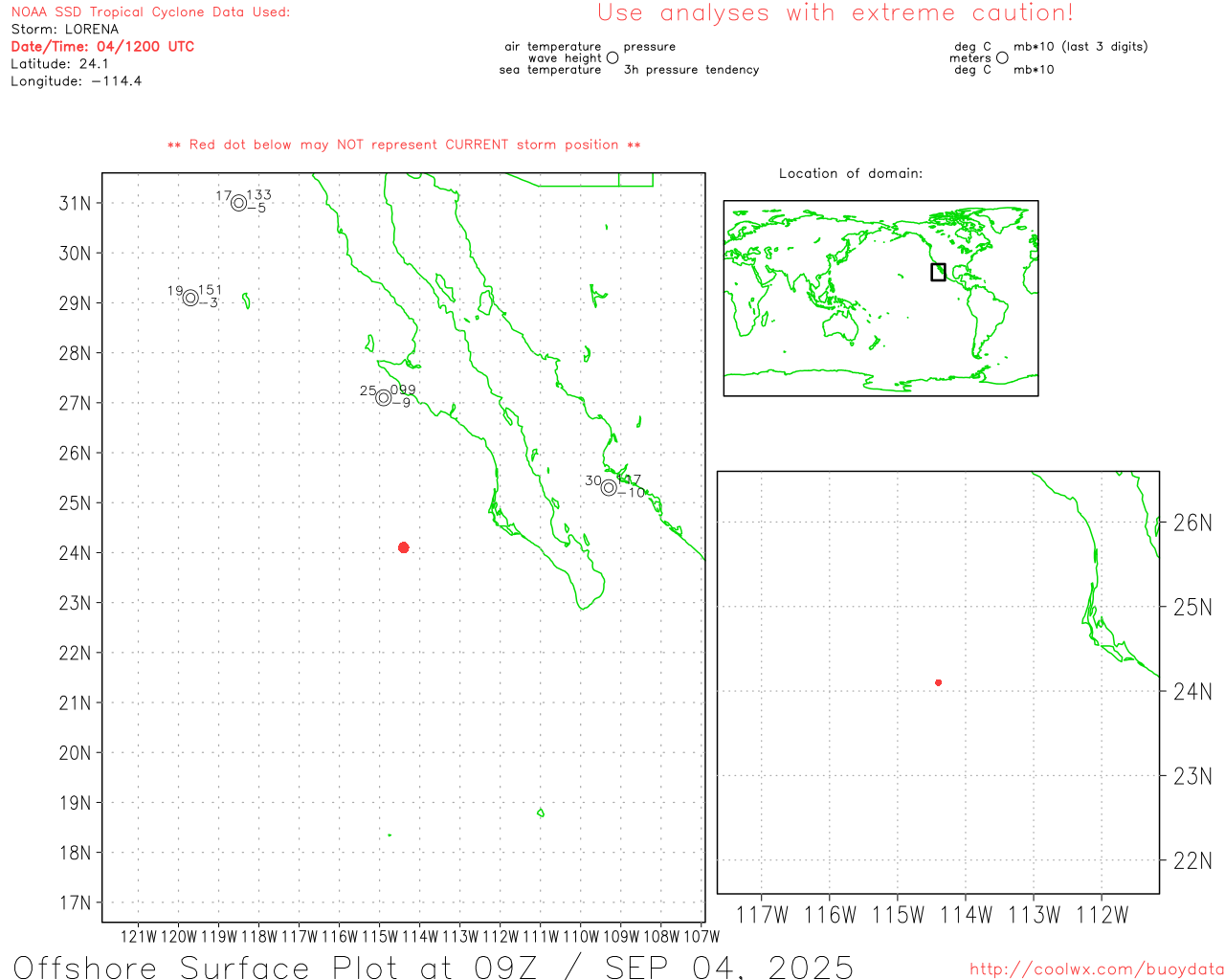Click pressure value '133' at northern buoy
The height and width of the screenshot is (980, 1225).
[x=259, y=195]
